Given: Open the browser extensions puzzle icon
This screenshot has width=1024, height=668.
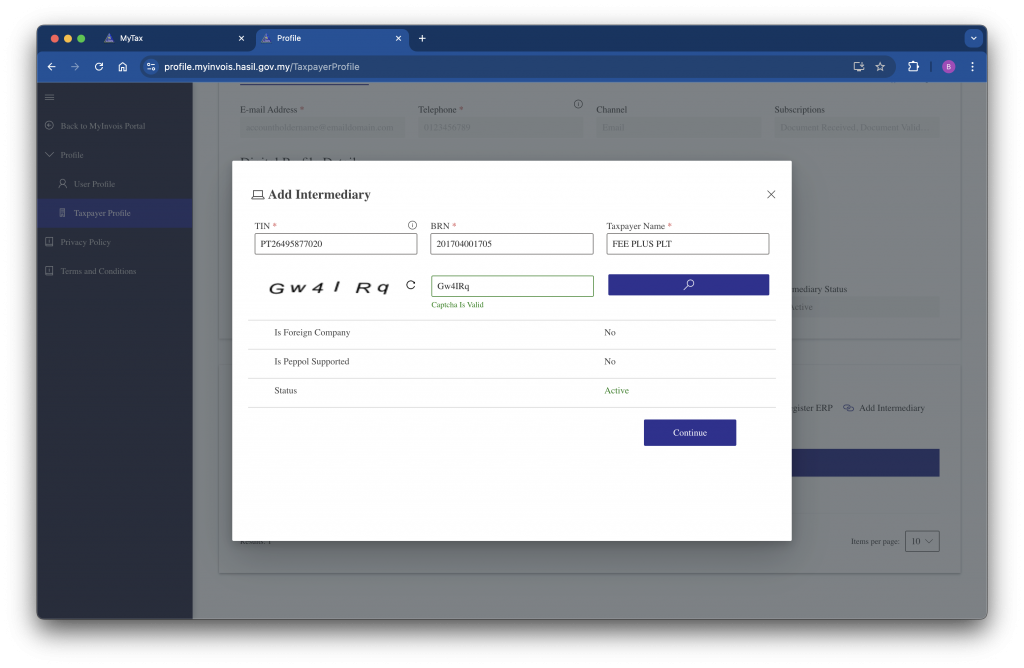Looking at the screenshot, I should pos(913,67).
